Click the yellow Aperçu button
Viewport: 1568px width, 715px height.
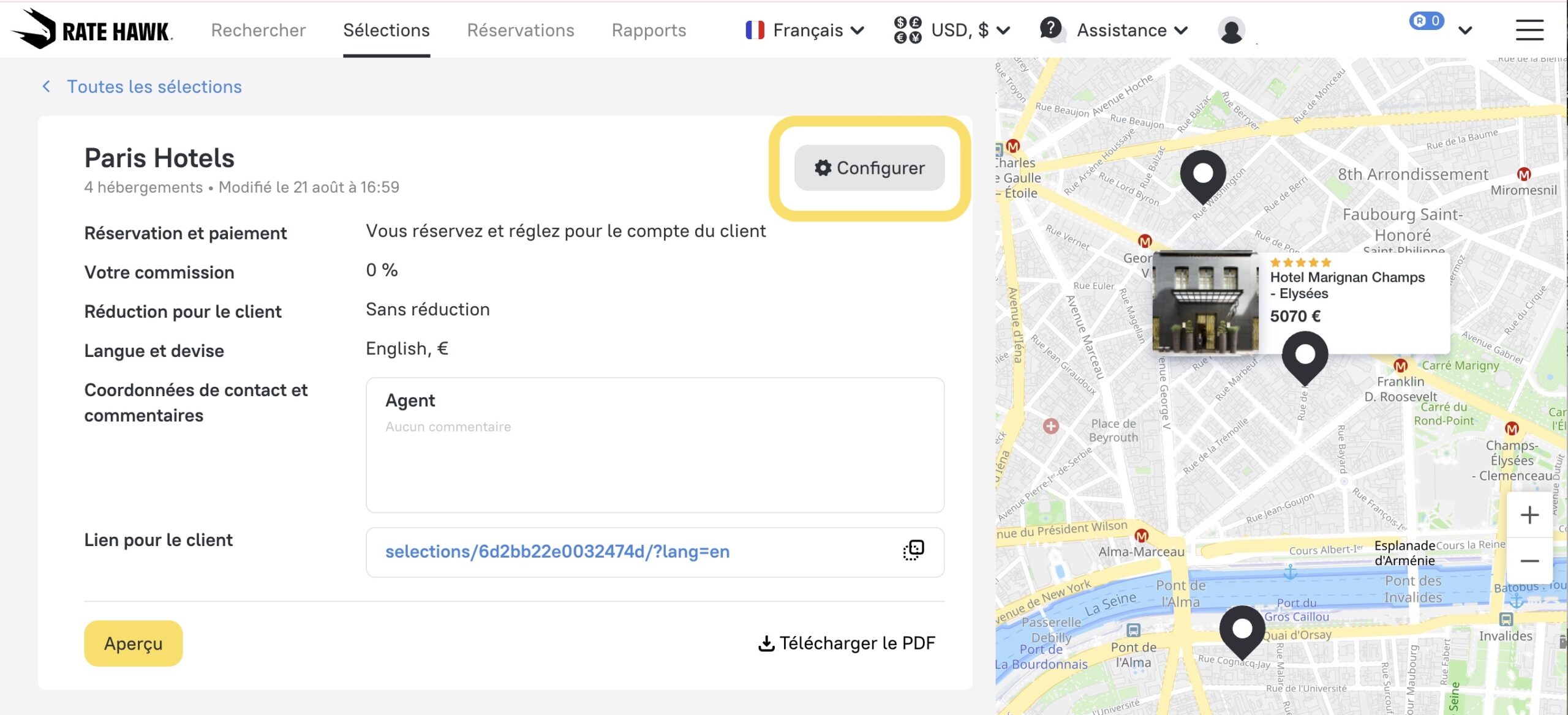134,643
